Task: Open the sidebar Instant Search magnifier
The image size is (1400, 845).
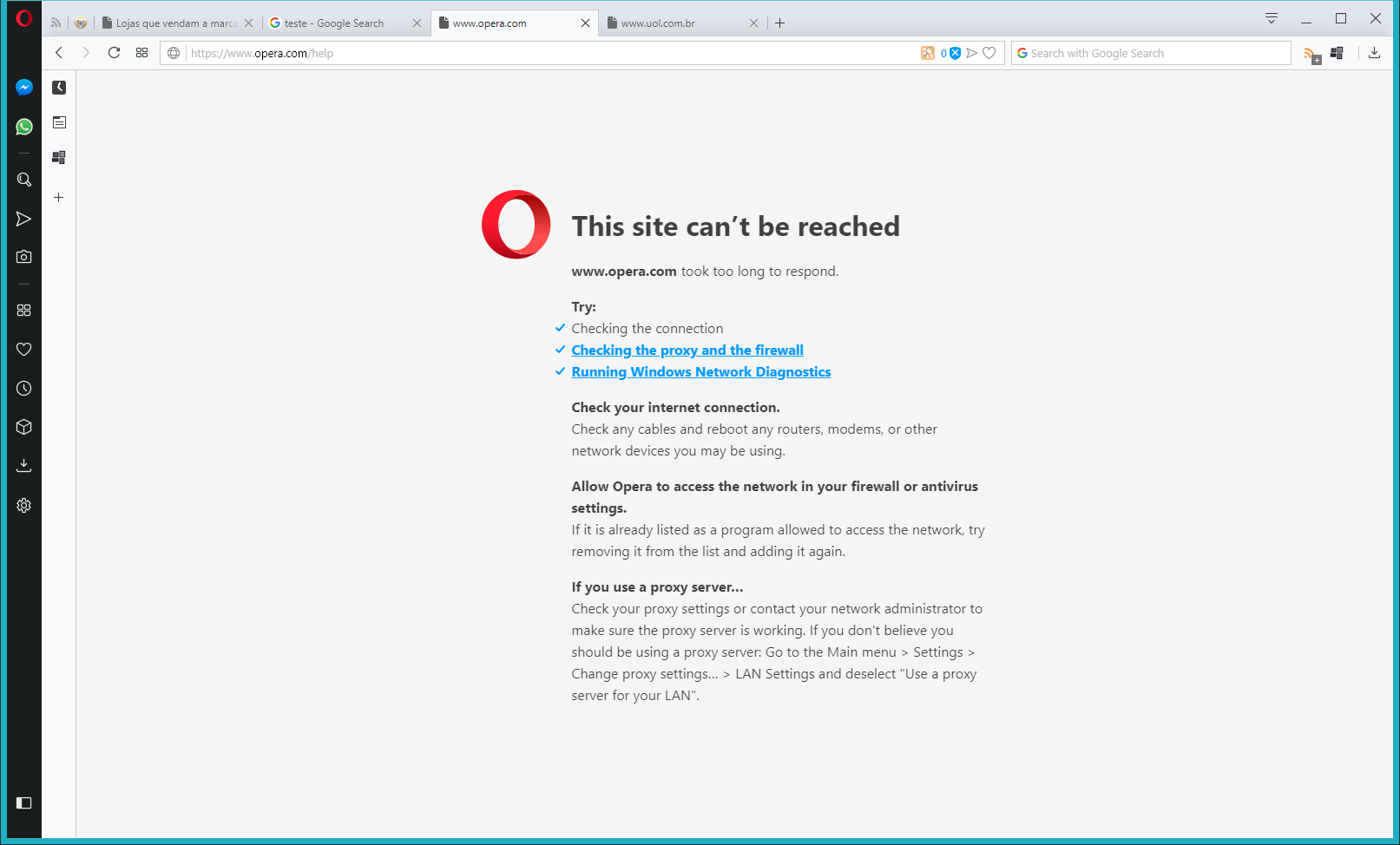Action: tap(24, 180)
